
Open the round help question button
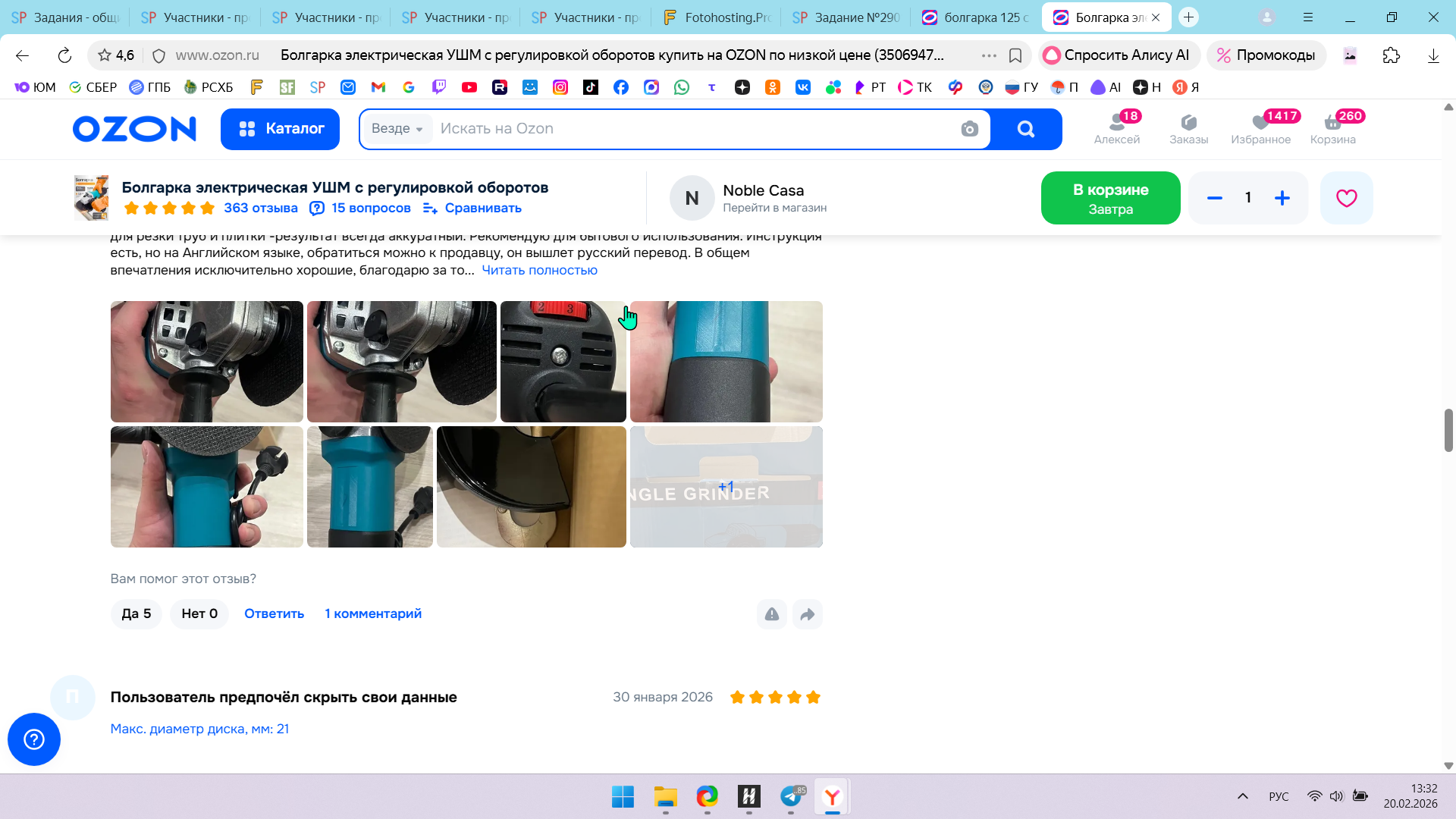click(34, 739)
